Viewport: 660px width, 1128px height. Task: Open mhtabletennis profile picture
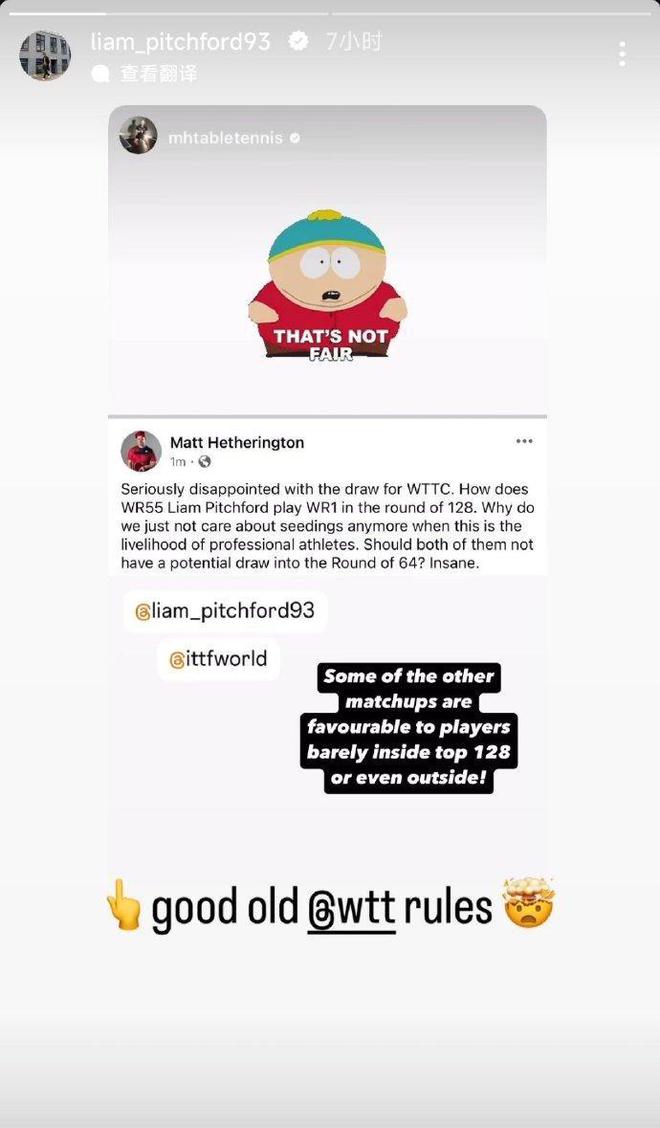click(x=138, y=135)
